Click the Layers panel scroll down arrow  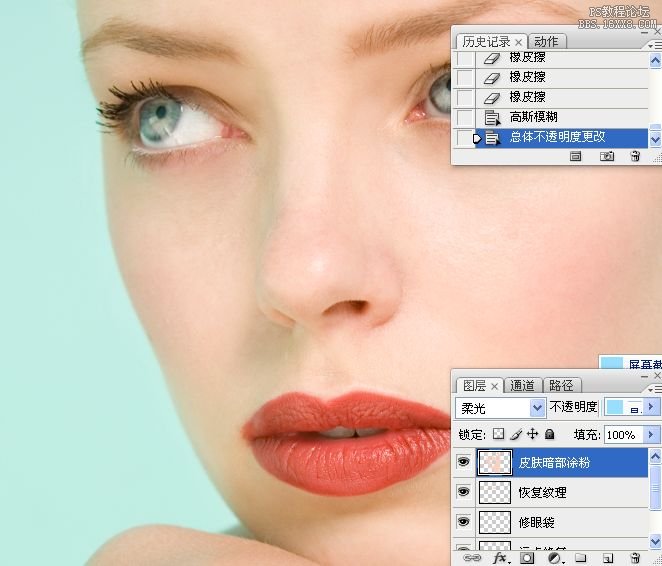coord(655,541)
